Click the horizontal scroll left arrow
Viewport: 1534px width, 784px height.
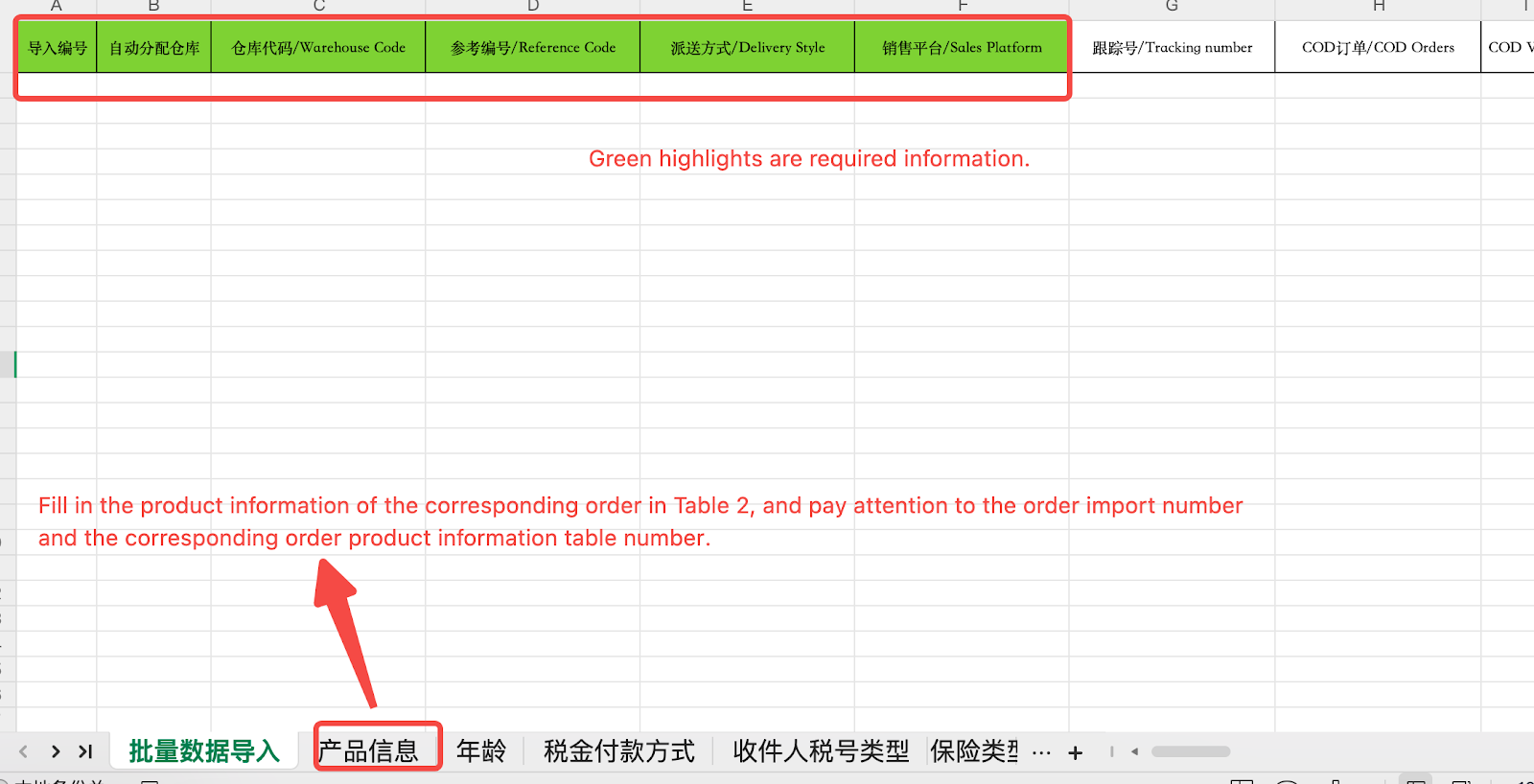coord(1134,752)
